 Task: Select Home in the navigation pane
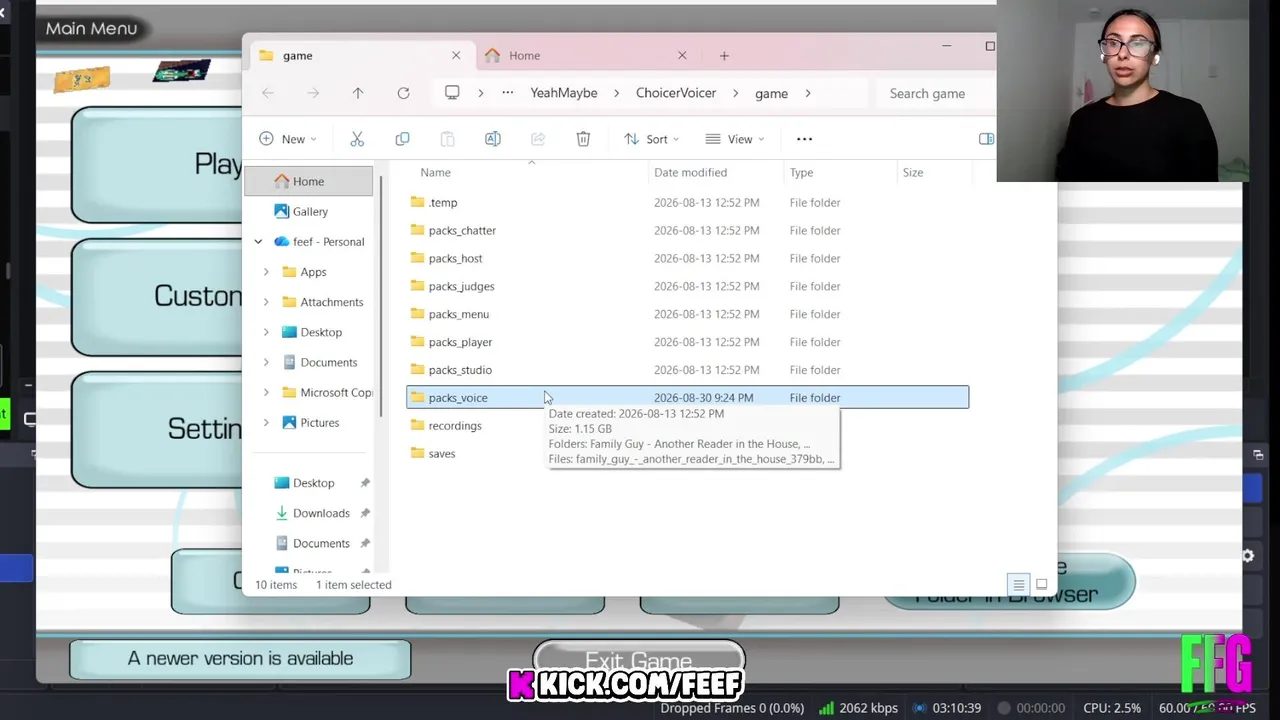point(309,181)
